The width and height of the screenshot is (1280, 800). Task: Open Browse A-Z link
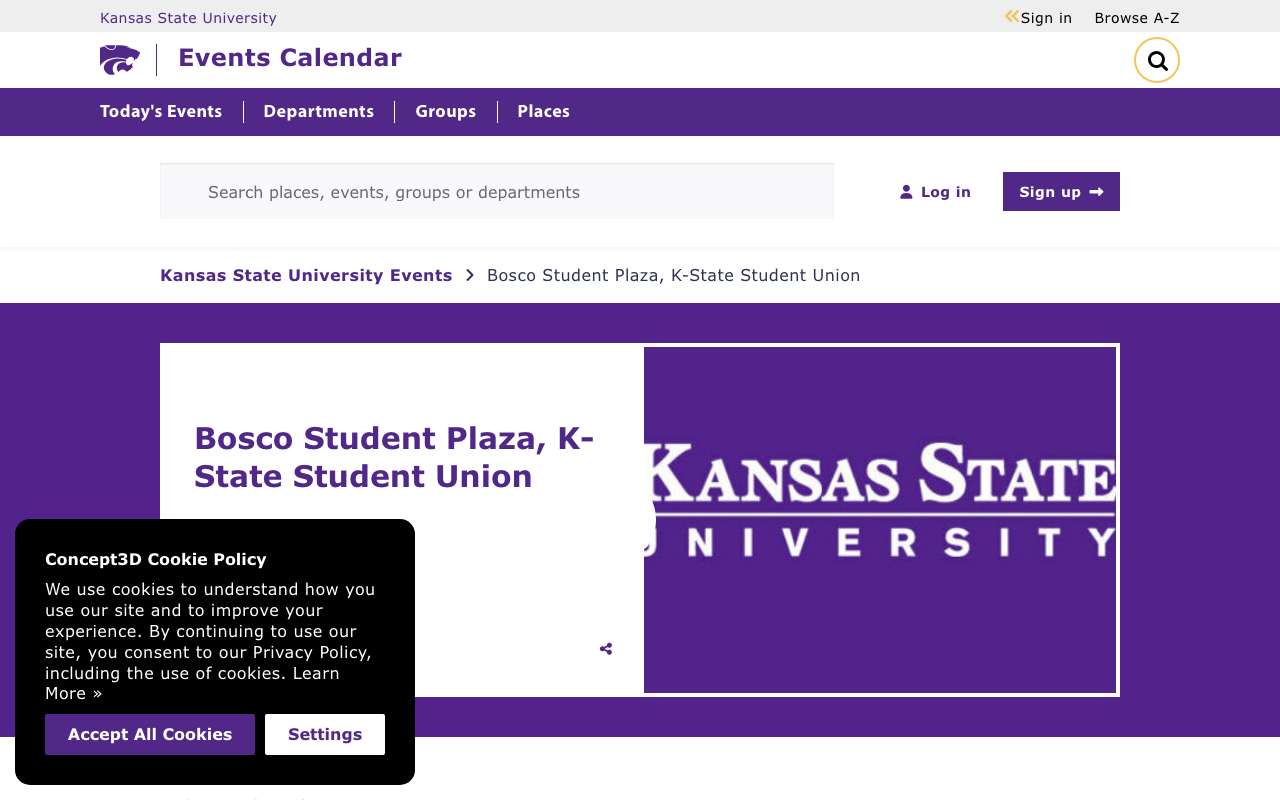tap(1137, 18)
